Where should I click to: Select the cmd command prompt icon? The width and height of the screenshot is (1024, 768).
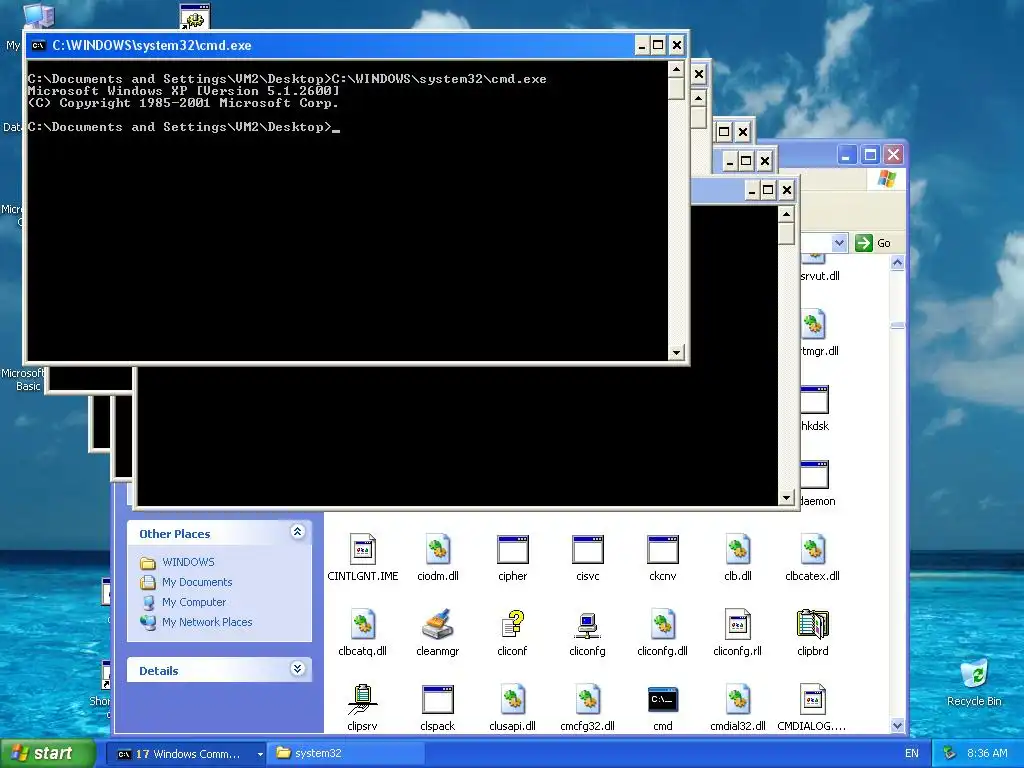(663, 700)
